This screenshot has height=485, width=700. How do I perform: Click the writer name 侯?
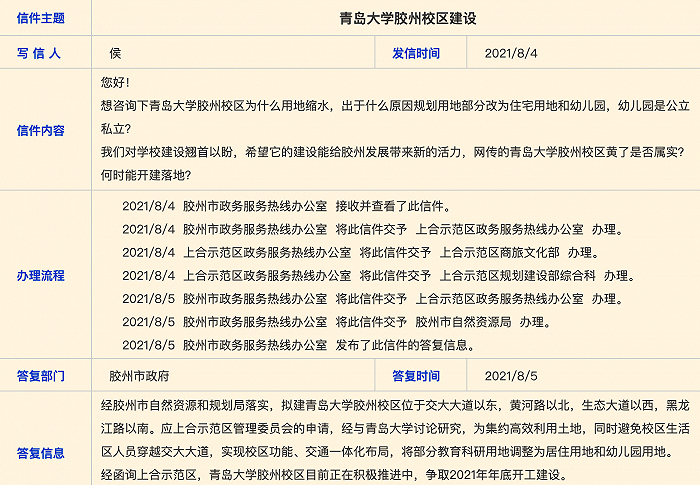115,54
